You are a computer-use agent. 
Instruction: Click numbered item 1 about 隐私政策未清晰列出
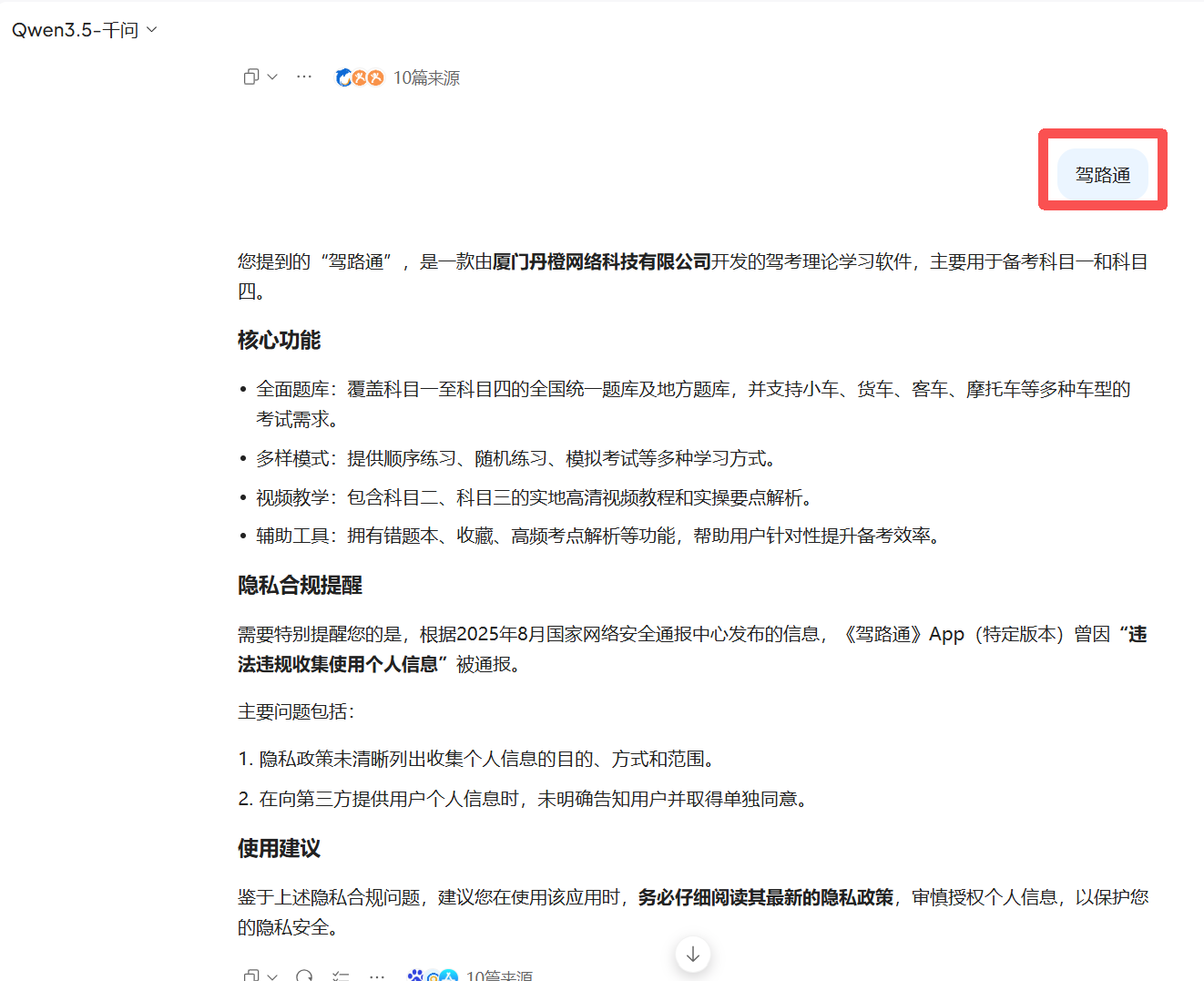477,759
